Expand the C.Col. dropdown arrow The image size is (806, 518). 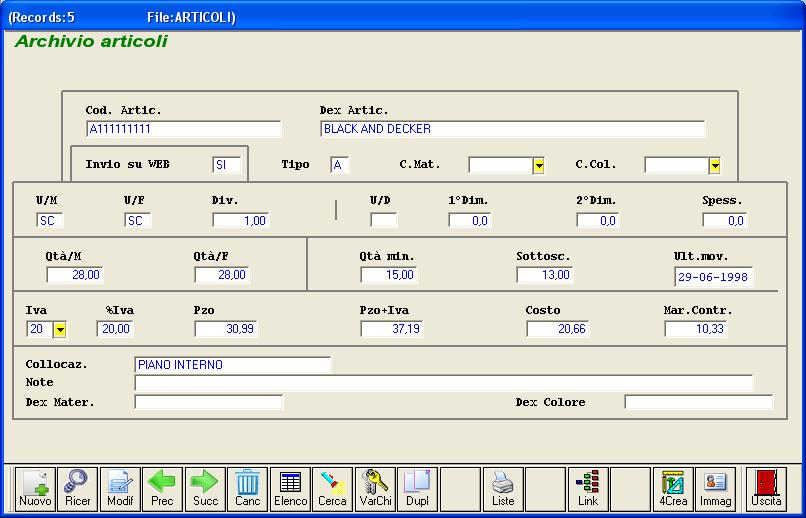click(715, 165)
